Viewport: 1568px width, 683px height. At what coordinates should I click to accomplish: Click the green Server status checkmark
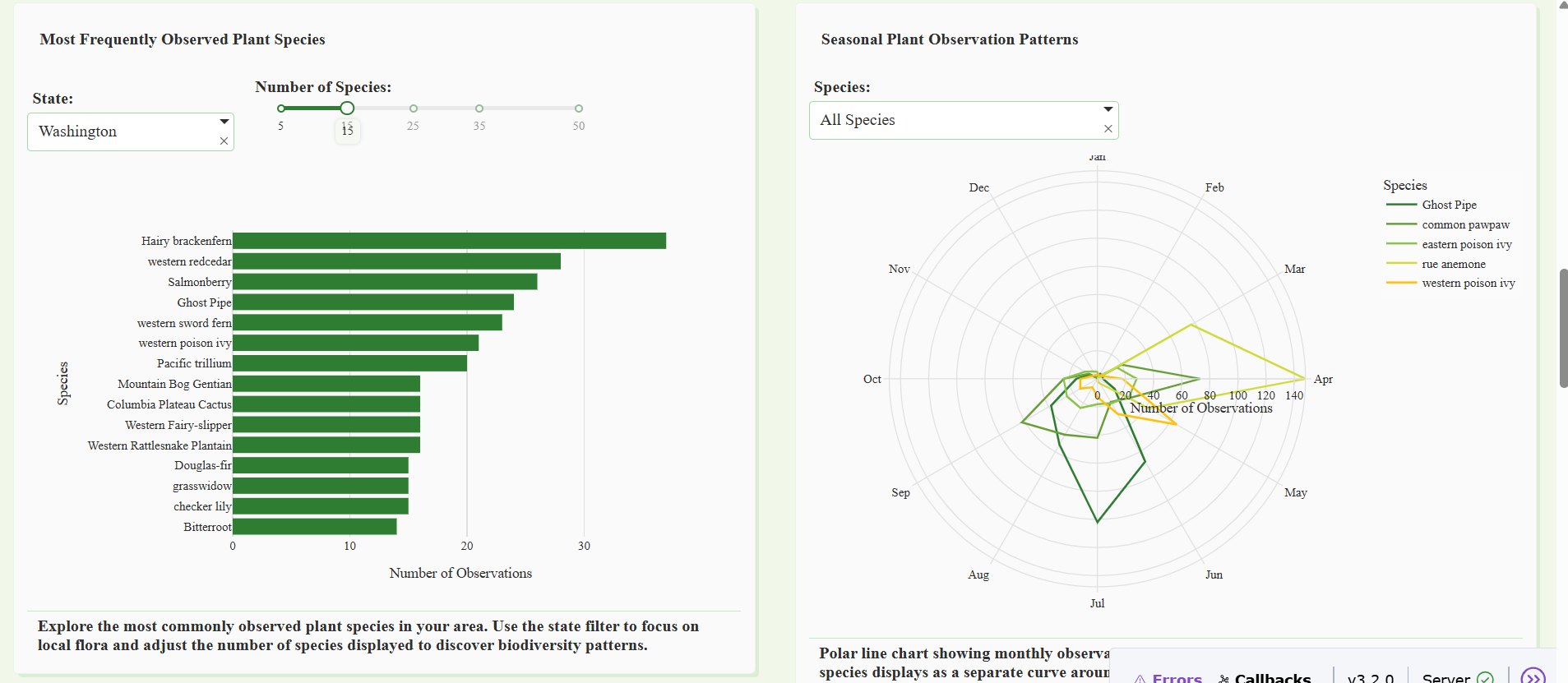point(1485,678)
